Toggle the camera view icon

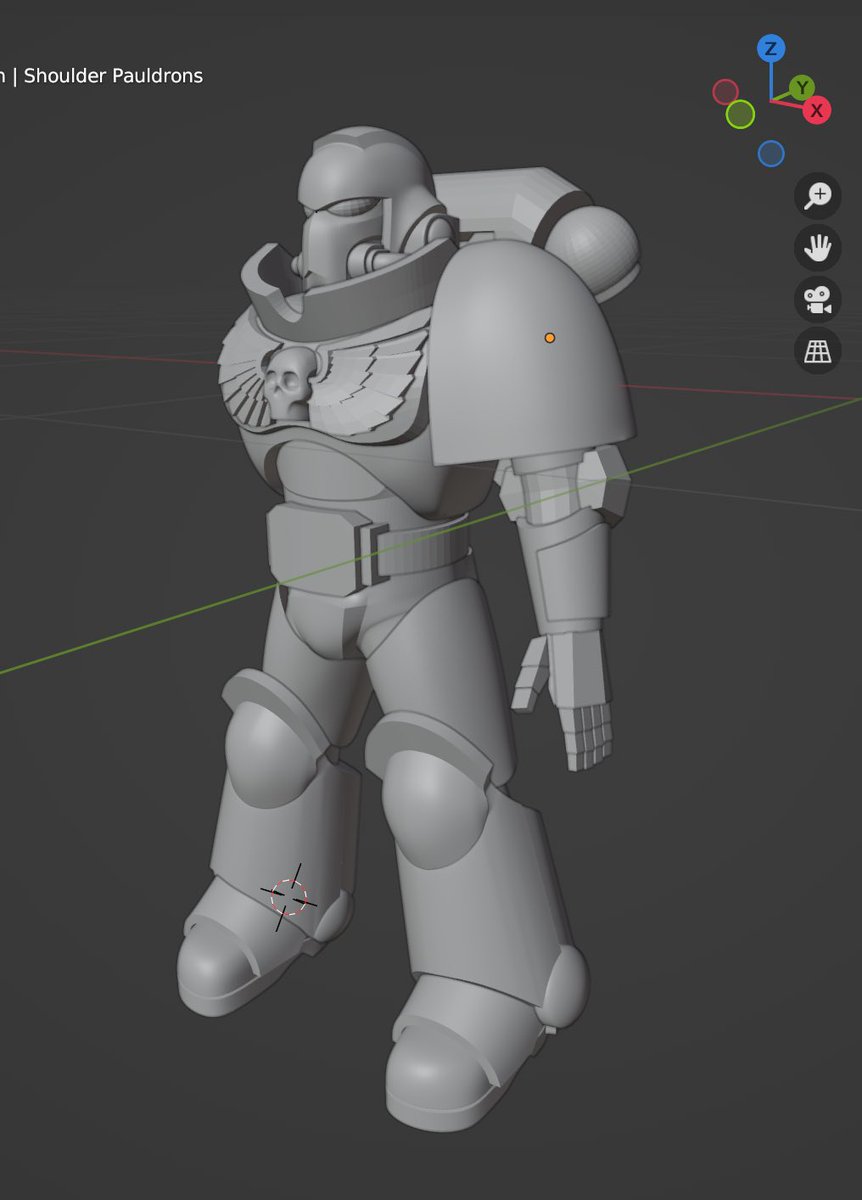click(x=818, y=299)
